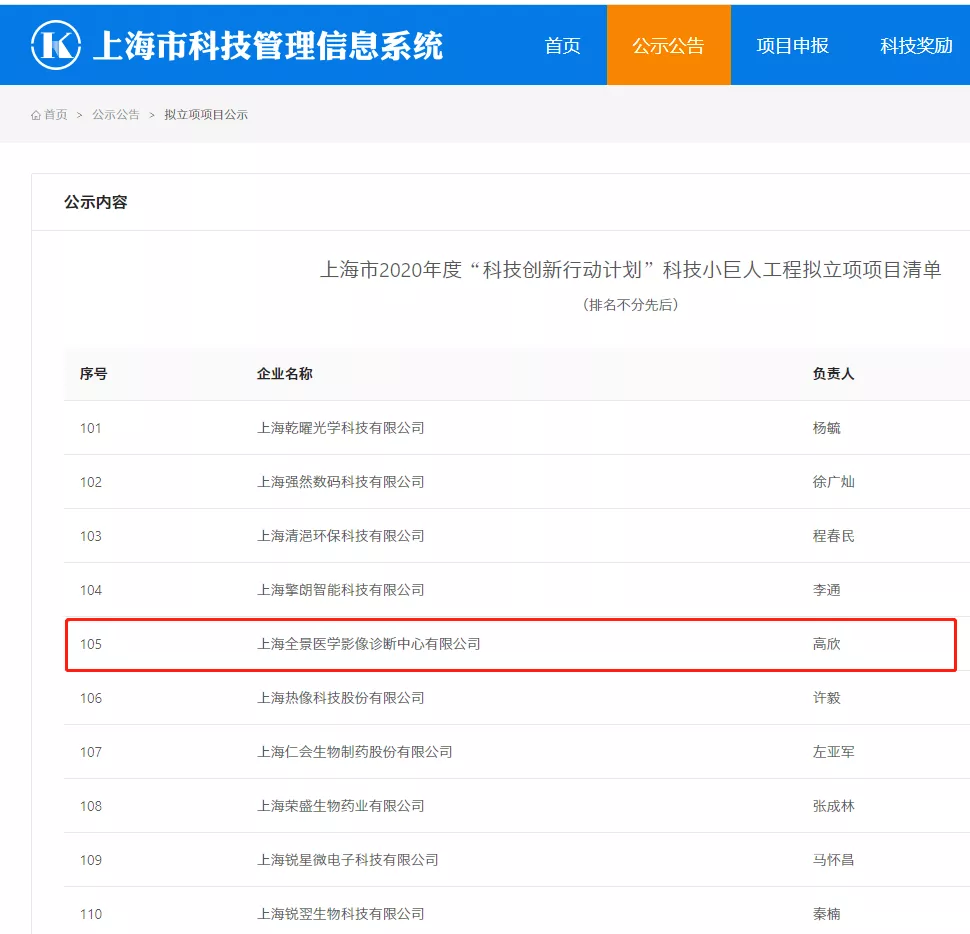Screen dimensions: 970x934
Task: Click 上海仁会生物制药股份有限公司 entry
Action: coord(355,752)
